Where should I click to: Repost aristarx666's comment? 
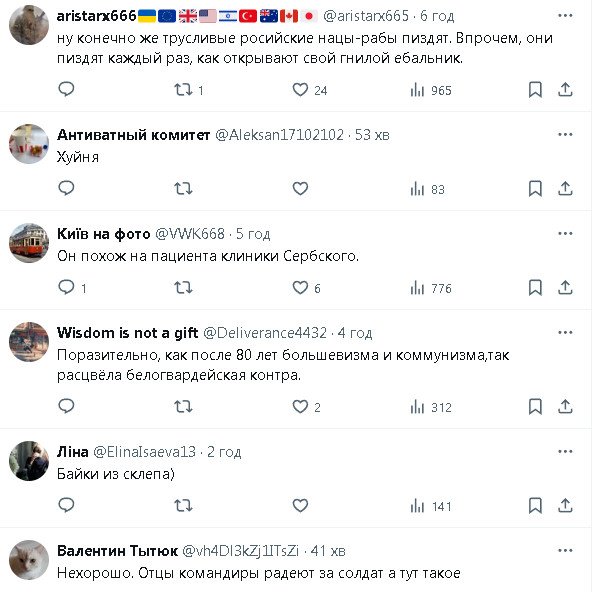(183, 90)
